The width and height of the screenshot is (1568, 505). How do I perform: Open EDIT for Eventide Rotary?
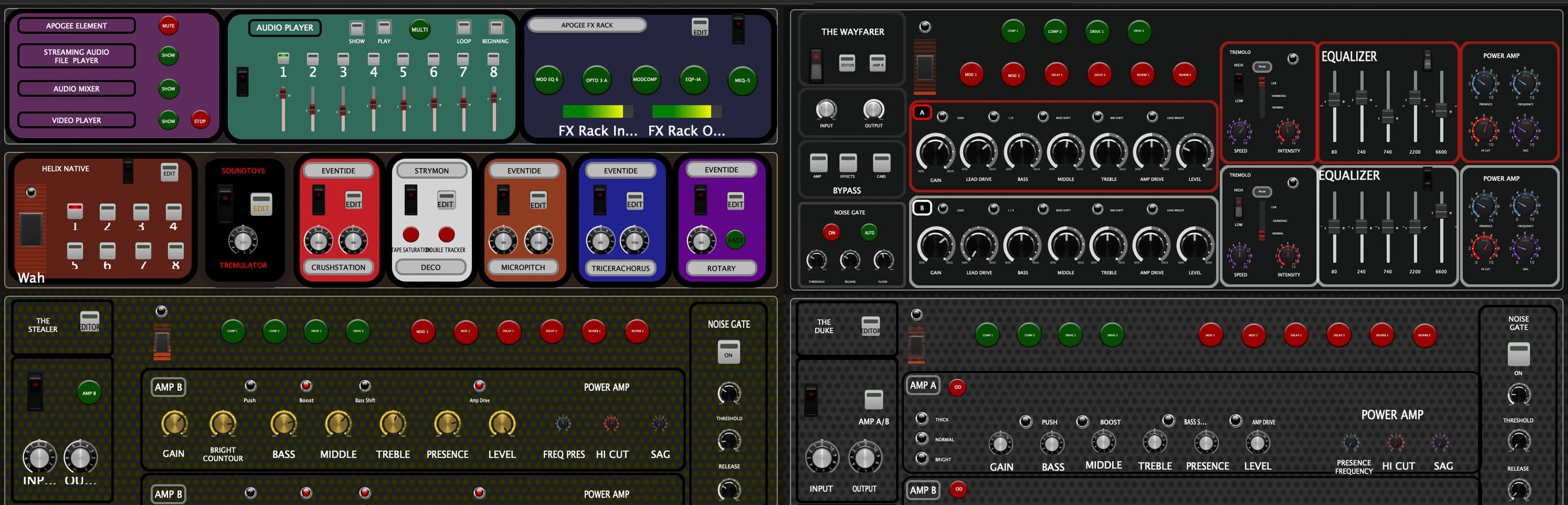(x=734, y=201)
